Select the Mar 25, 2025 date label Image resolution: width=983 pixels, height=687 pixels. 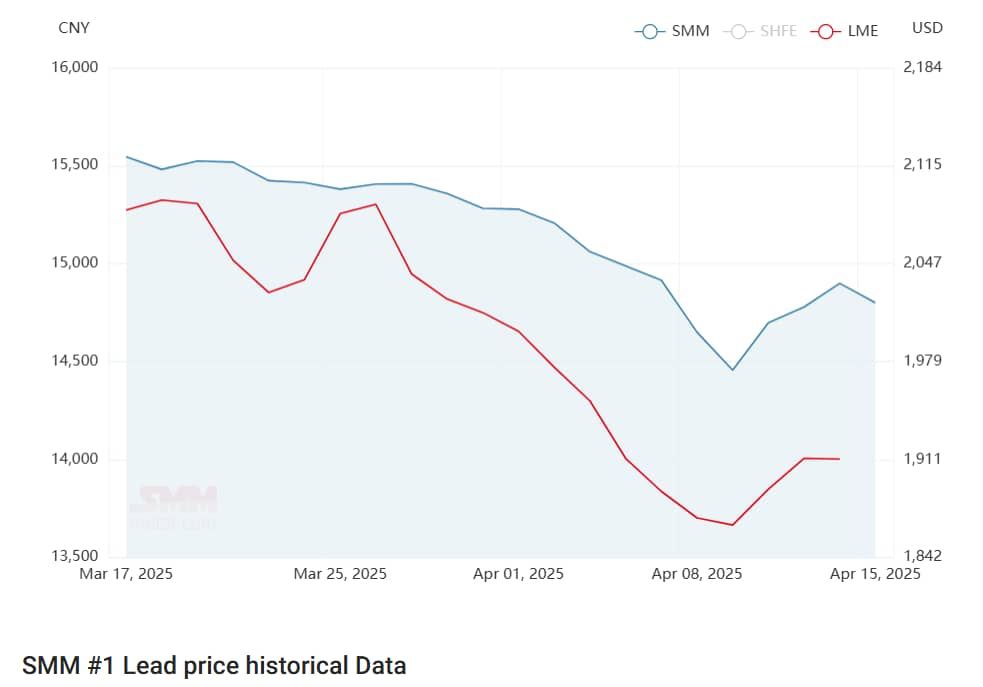[x=340, y=574]
